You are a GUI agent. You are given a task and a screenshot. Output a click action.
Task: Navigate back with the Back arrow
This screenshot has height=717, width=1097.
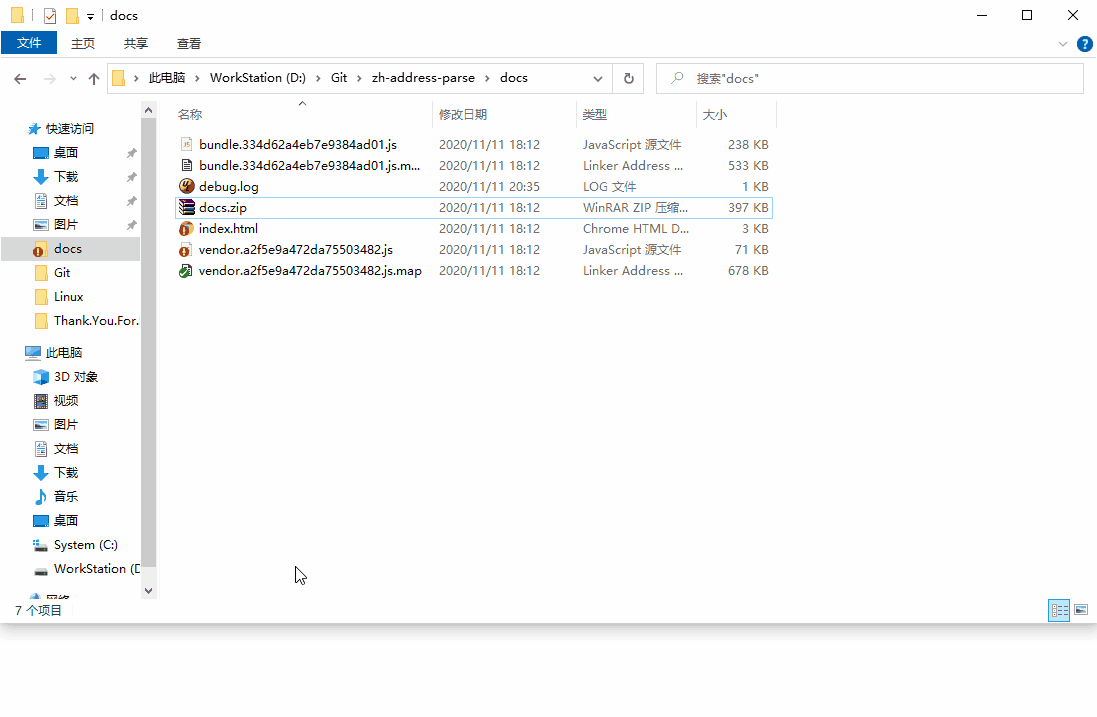pyautogui.click(x=20, y=78)
